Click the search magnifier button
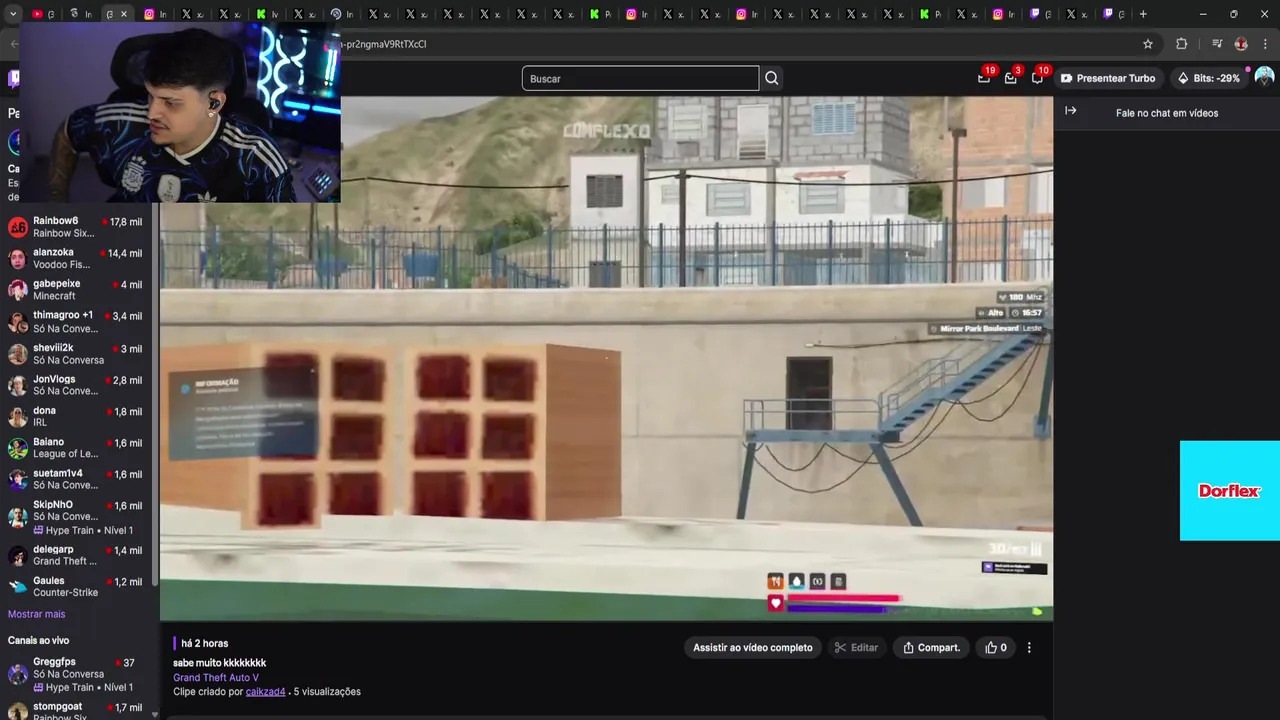 point(772,78)
